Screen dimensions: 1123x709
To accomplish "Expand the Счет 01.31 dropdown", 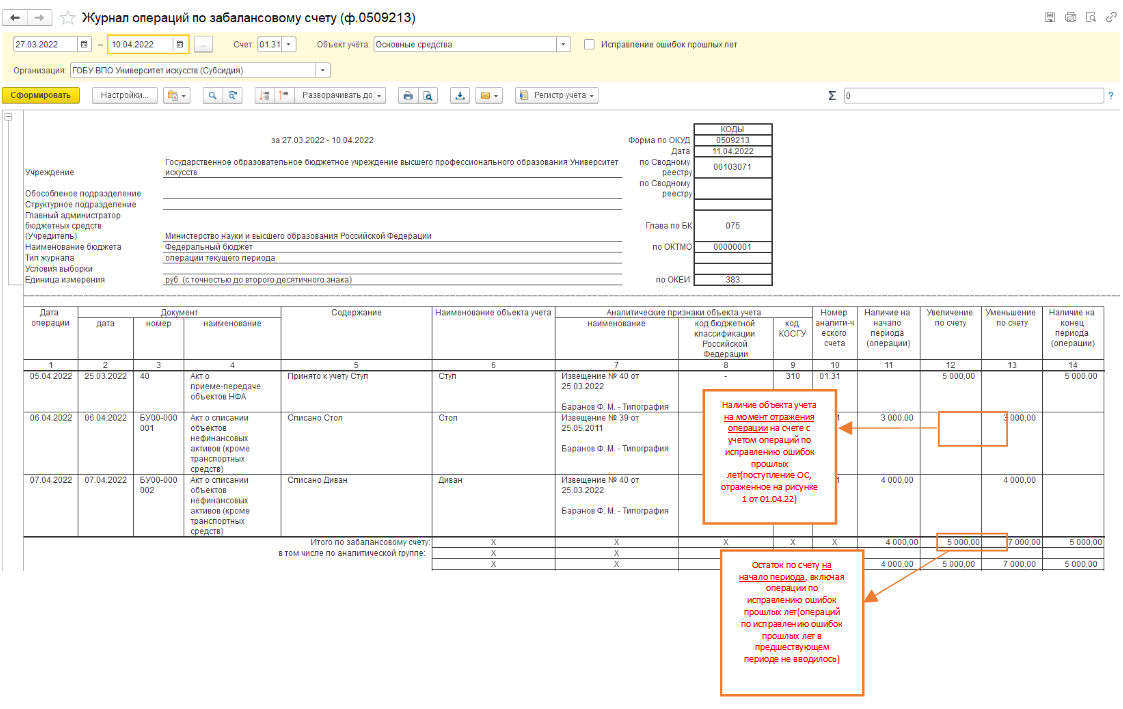I will [289, 44].
